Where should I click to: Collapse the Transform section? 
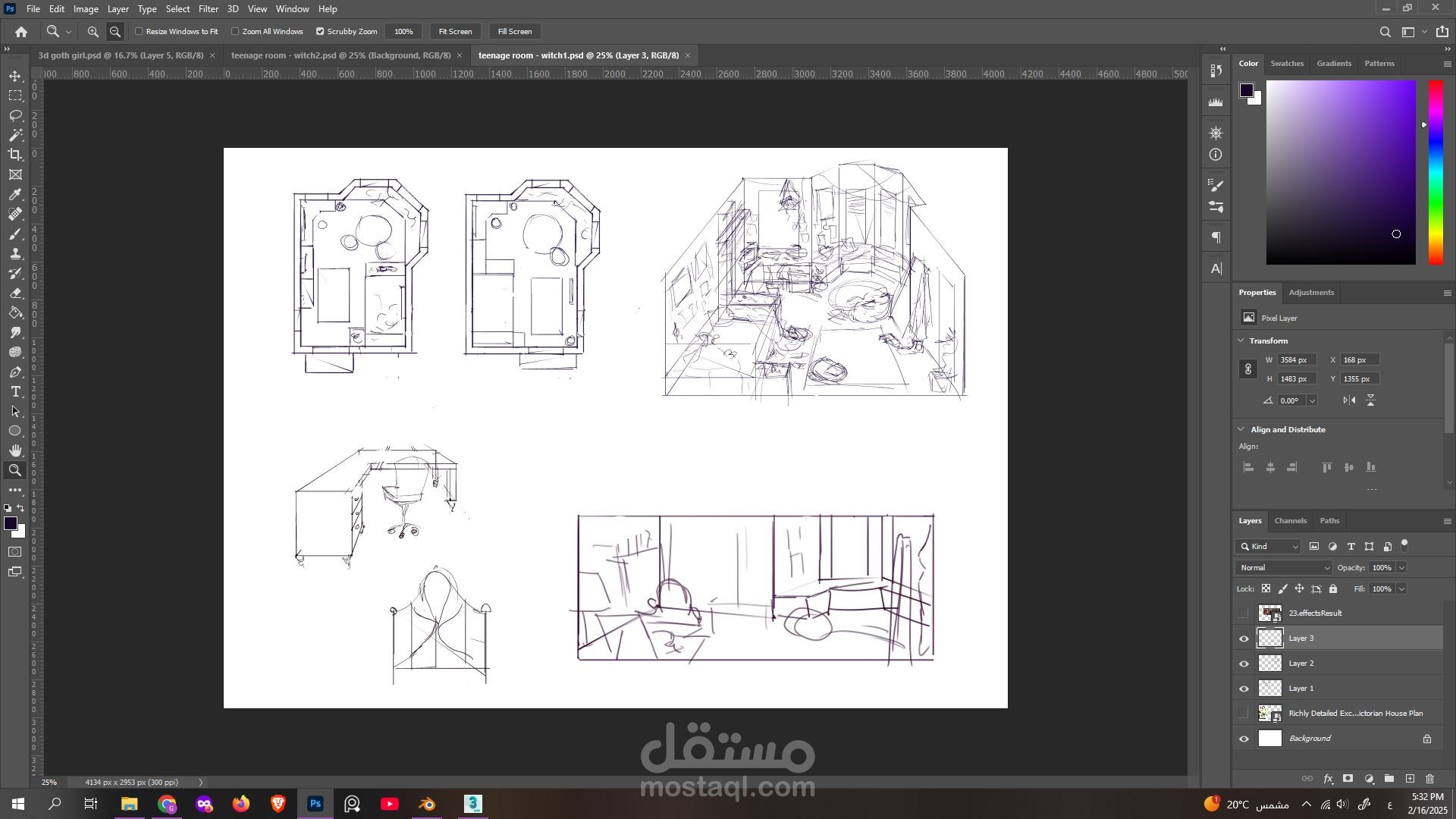pos(1241,340)
